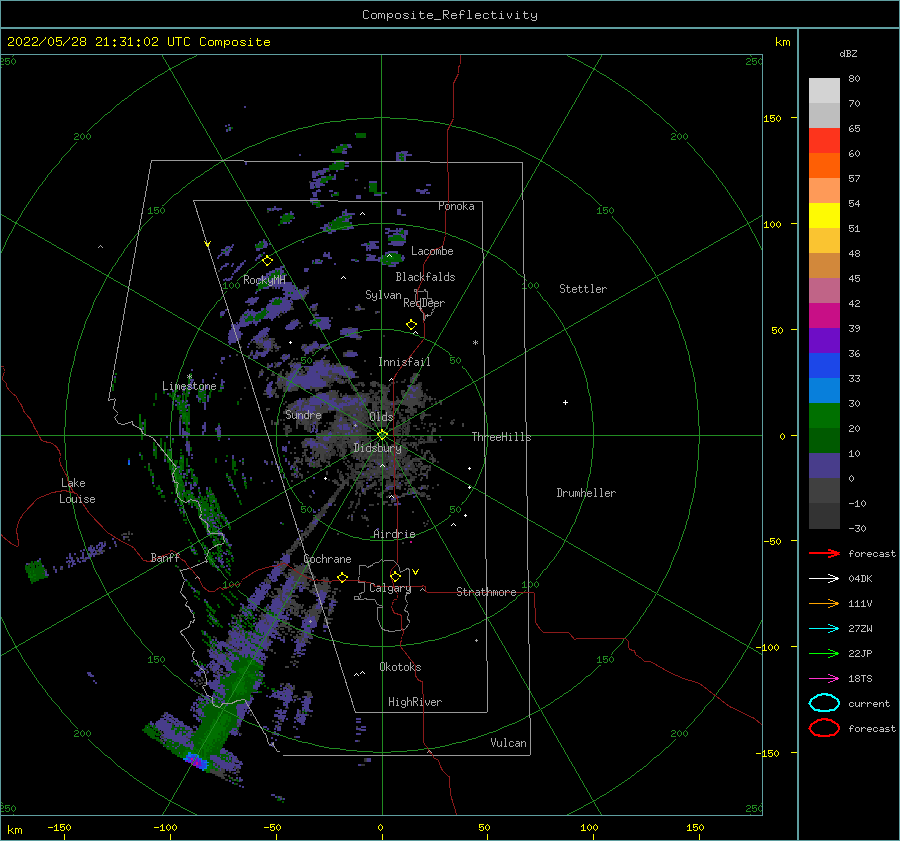This screenshot has width=900, height=841.
Task: Click the 2022/05/28 21:31:02 UTC timestamp
Action: tap(100, 42)
